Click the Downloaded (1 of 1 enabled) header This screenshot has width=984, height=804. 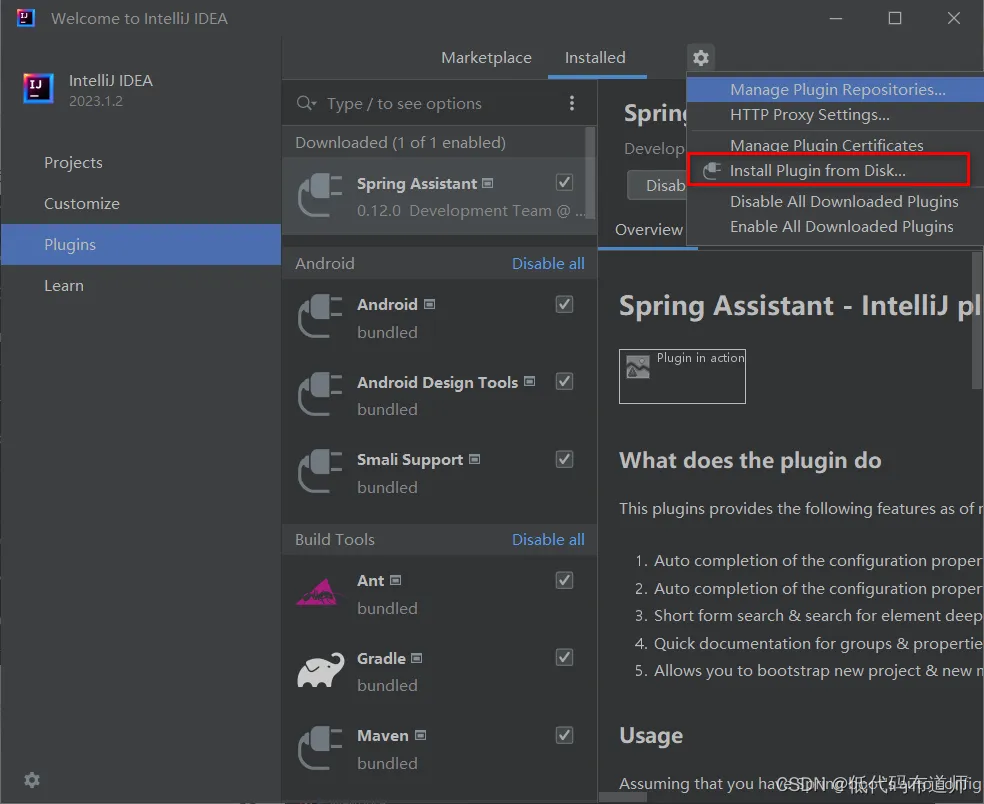pos(400,142)
